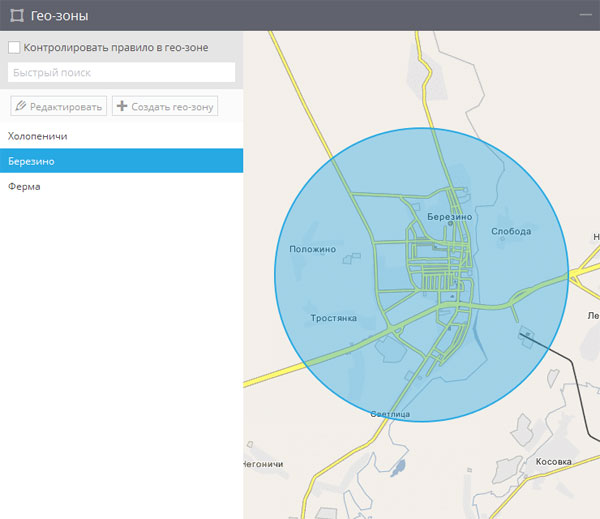Click the minimize dash in panel header
Image resolution: width=600 pixels, height=519 pixels.
[586, 15]
